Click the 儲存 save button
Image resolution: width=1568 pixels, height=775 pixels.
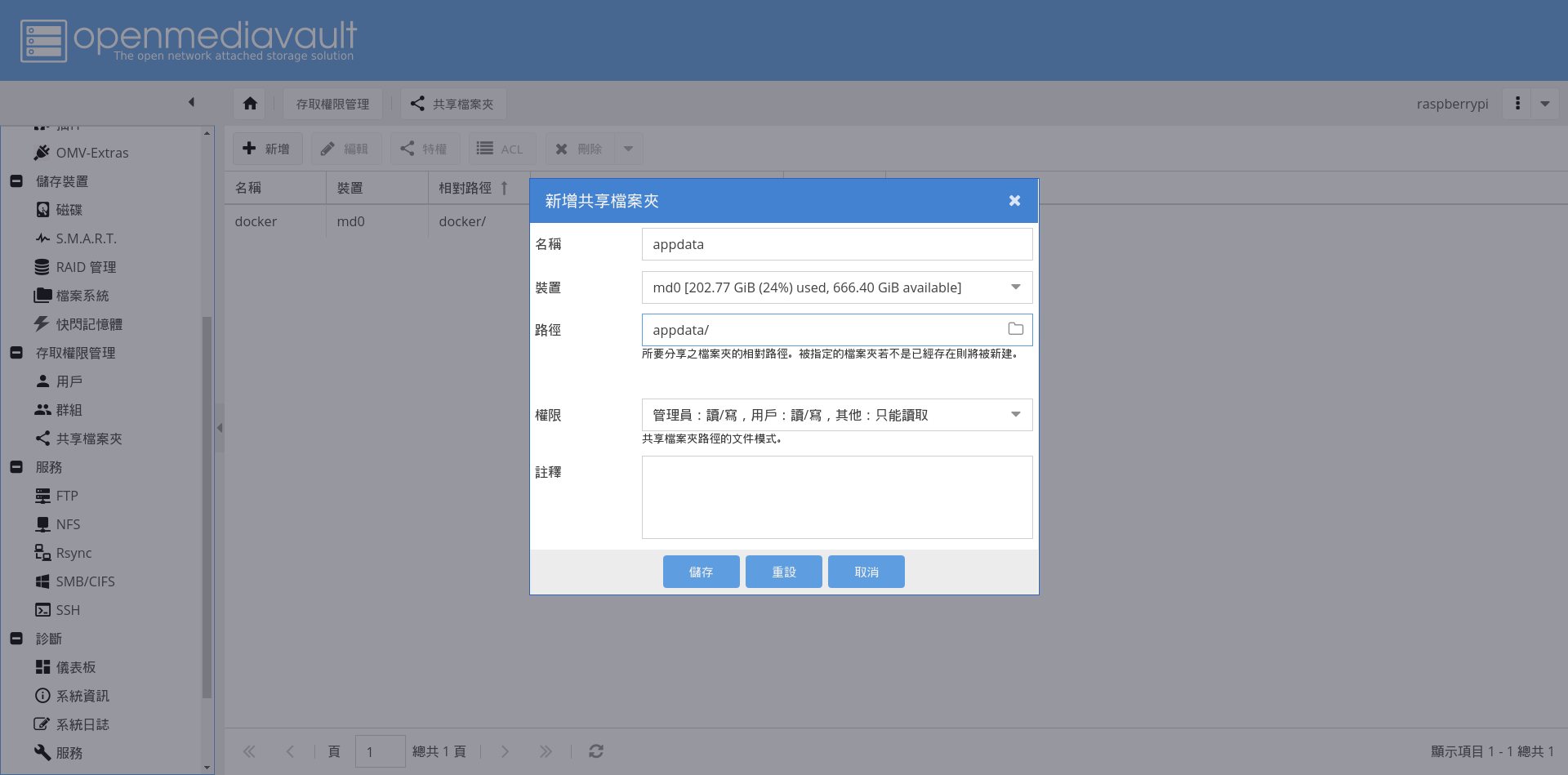pos(701,572)
